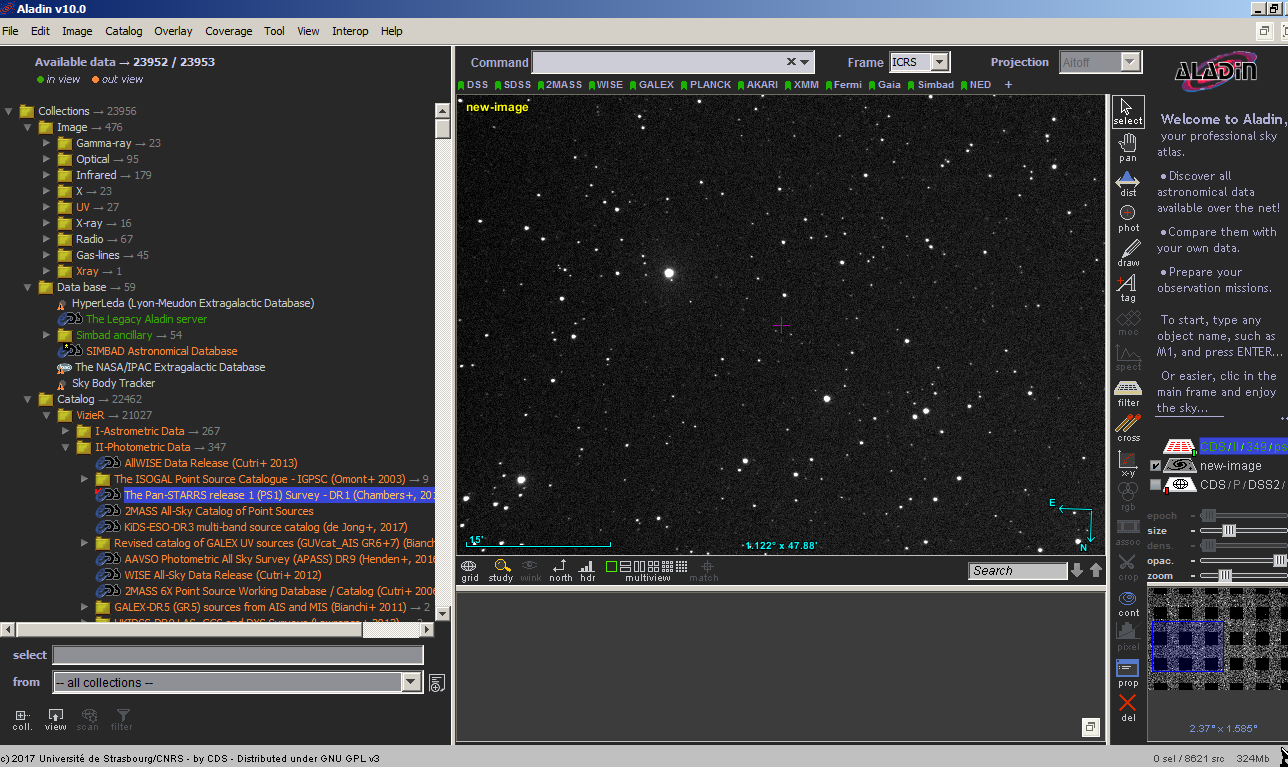Expand the Infrared folder
The width and height of the screenshot is (1288, 767).
(x=46, y=175)
